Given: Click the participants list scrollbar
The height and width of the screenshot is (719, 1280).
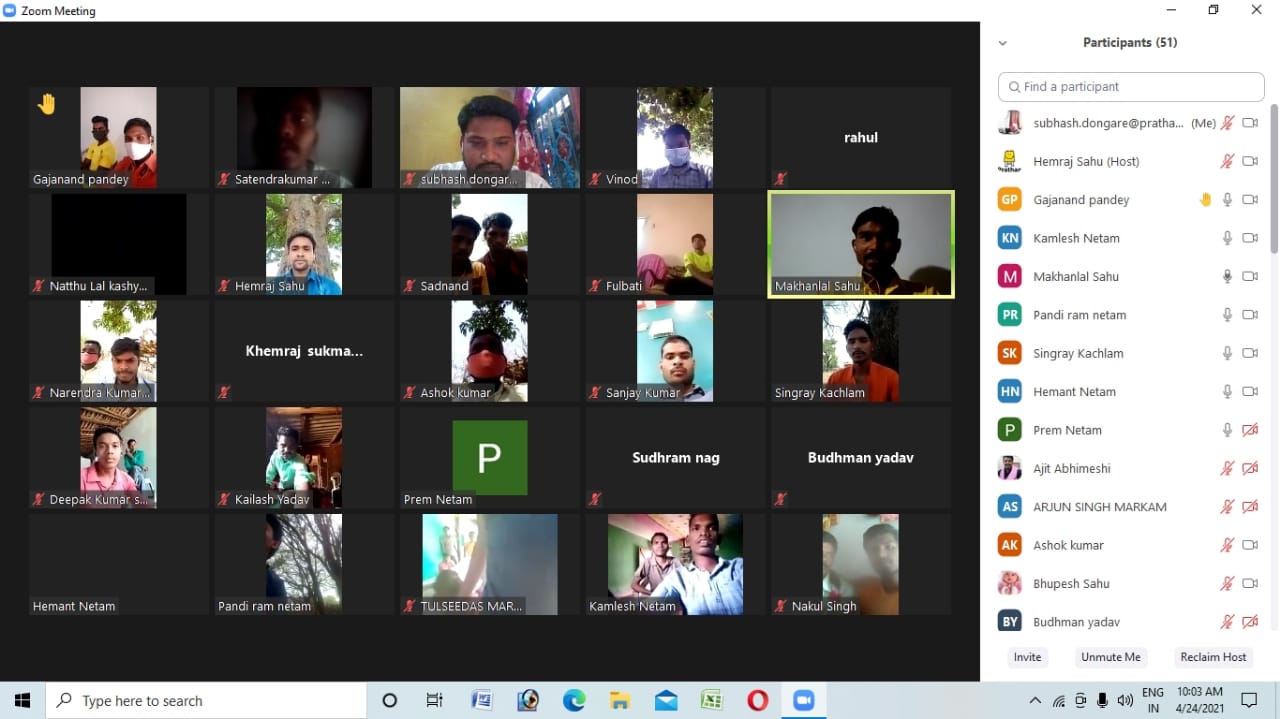Looking at the screenshot, I should click(x=1274, y=180).
